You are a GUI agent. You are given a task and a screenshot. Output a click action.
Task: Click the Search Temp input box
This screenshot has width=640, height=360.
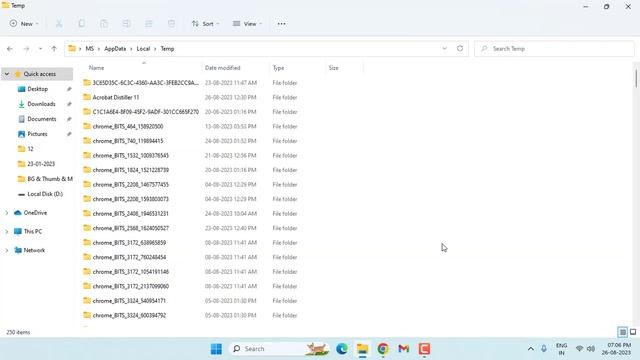pos(554,49)
